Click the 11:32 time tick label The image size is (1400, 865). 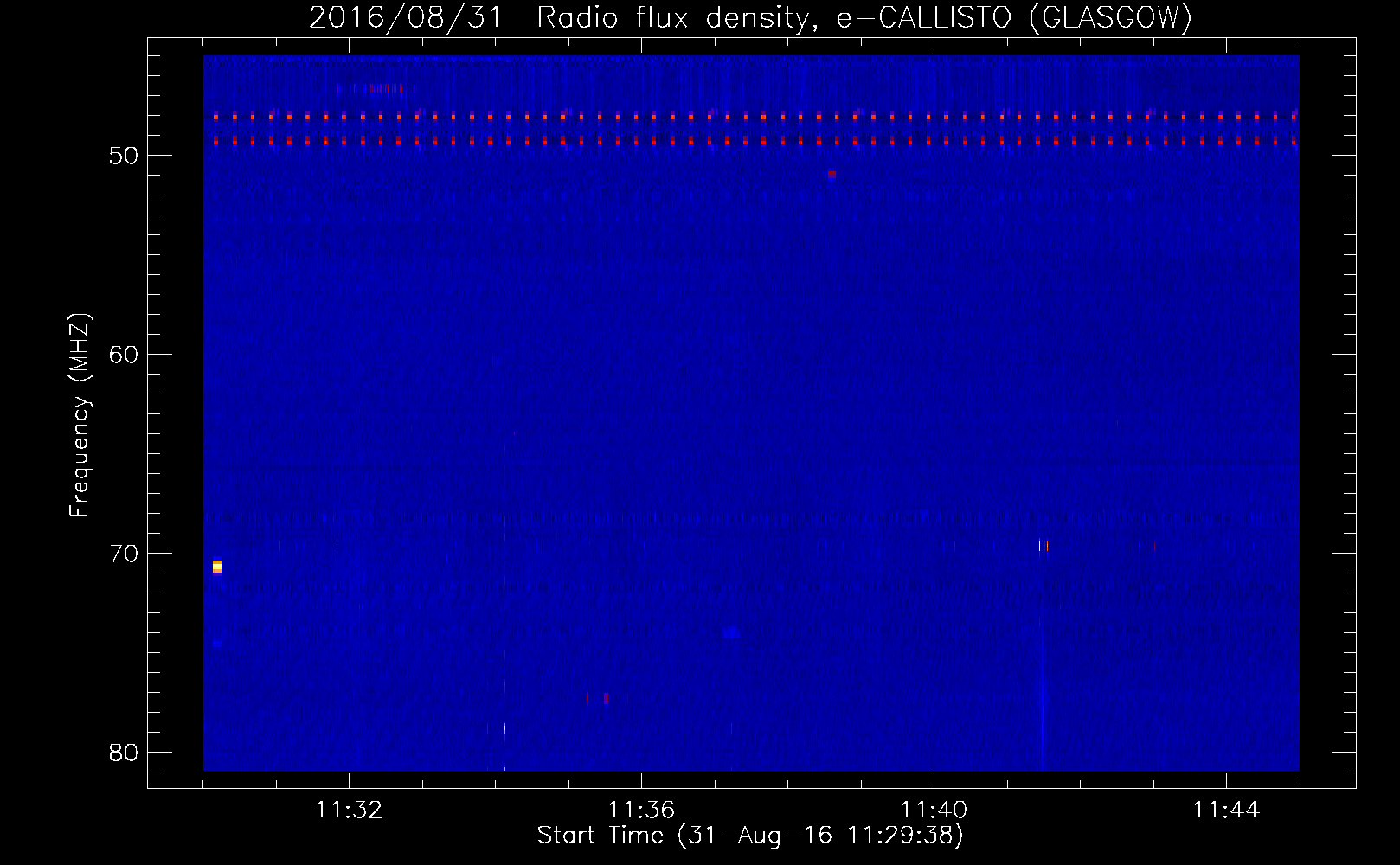point(349,811)
